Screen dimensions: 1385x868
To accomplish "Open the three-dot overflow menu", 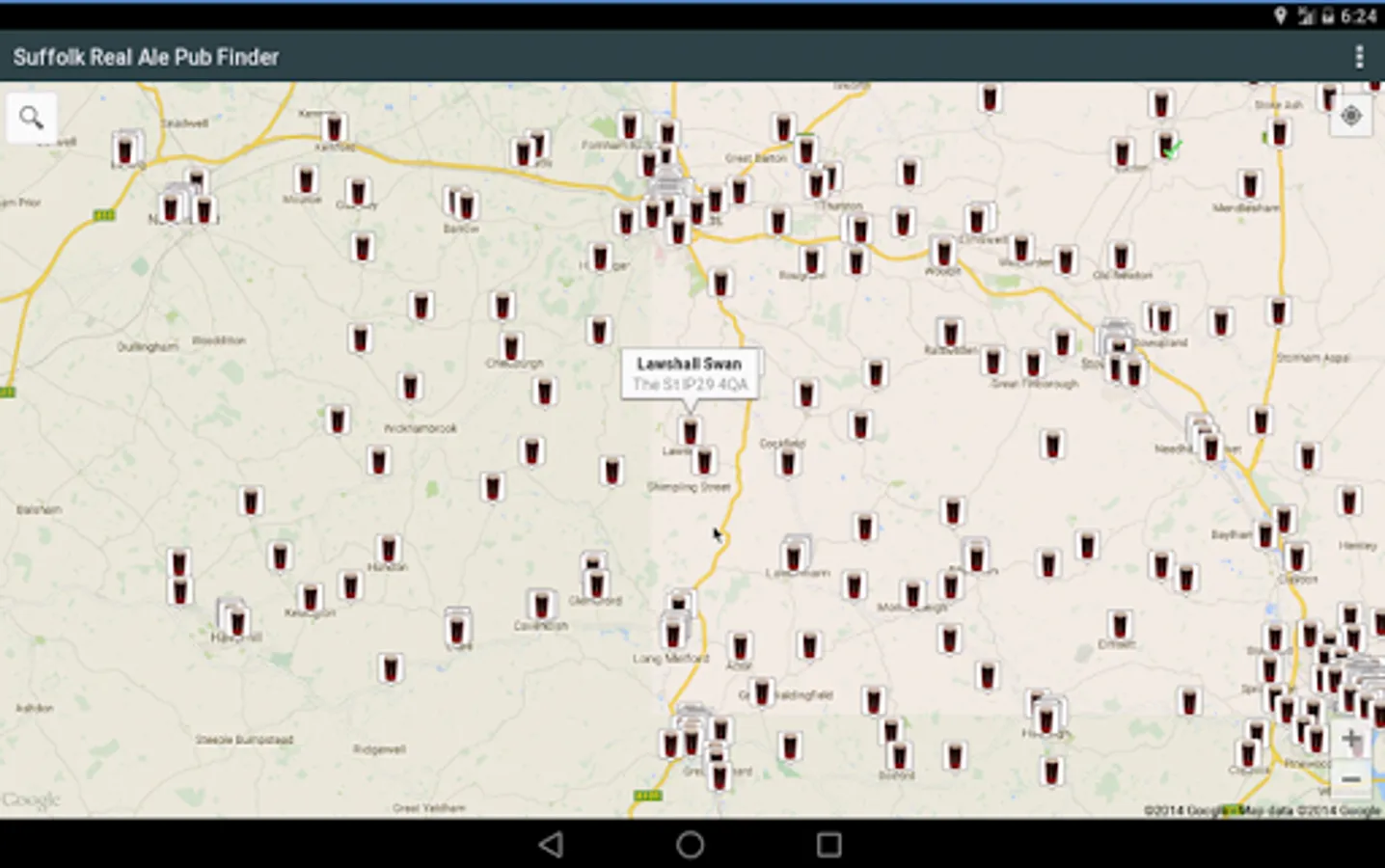I will 1359,57.
